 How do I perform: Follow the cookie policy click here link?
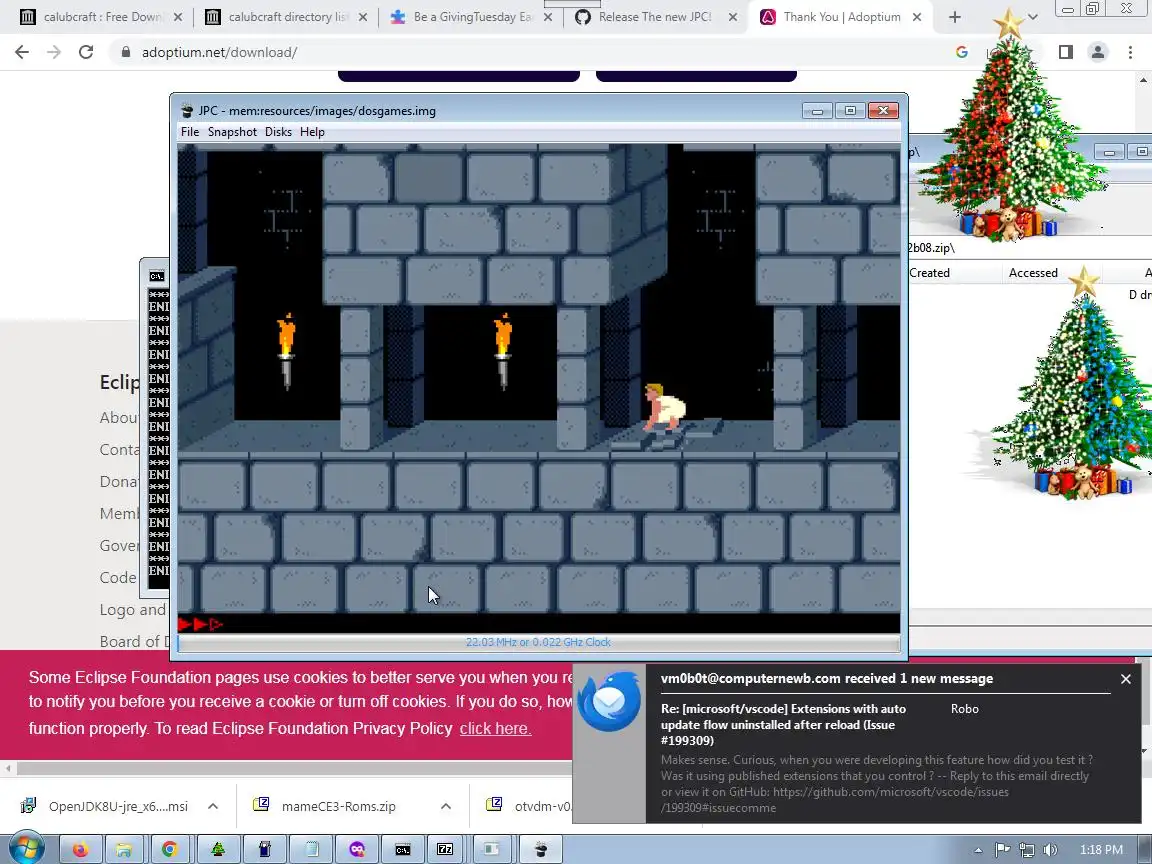[495, 729]
